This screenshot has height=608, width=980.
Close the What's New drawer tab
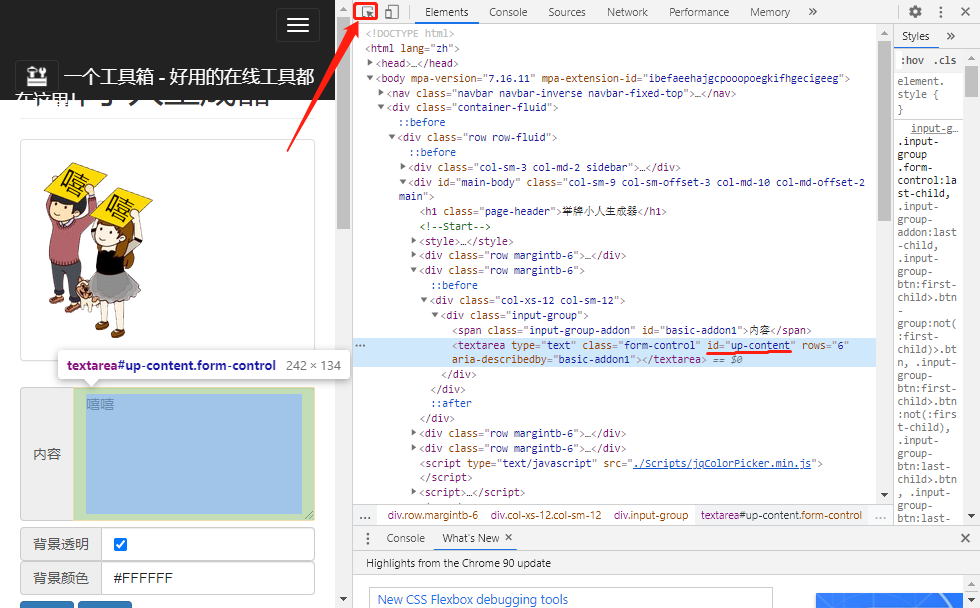click(x=508, y=538)
